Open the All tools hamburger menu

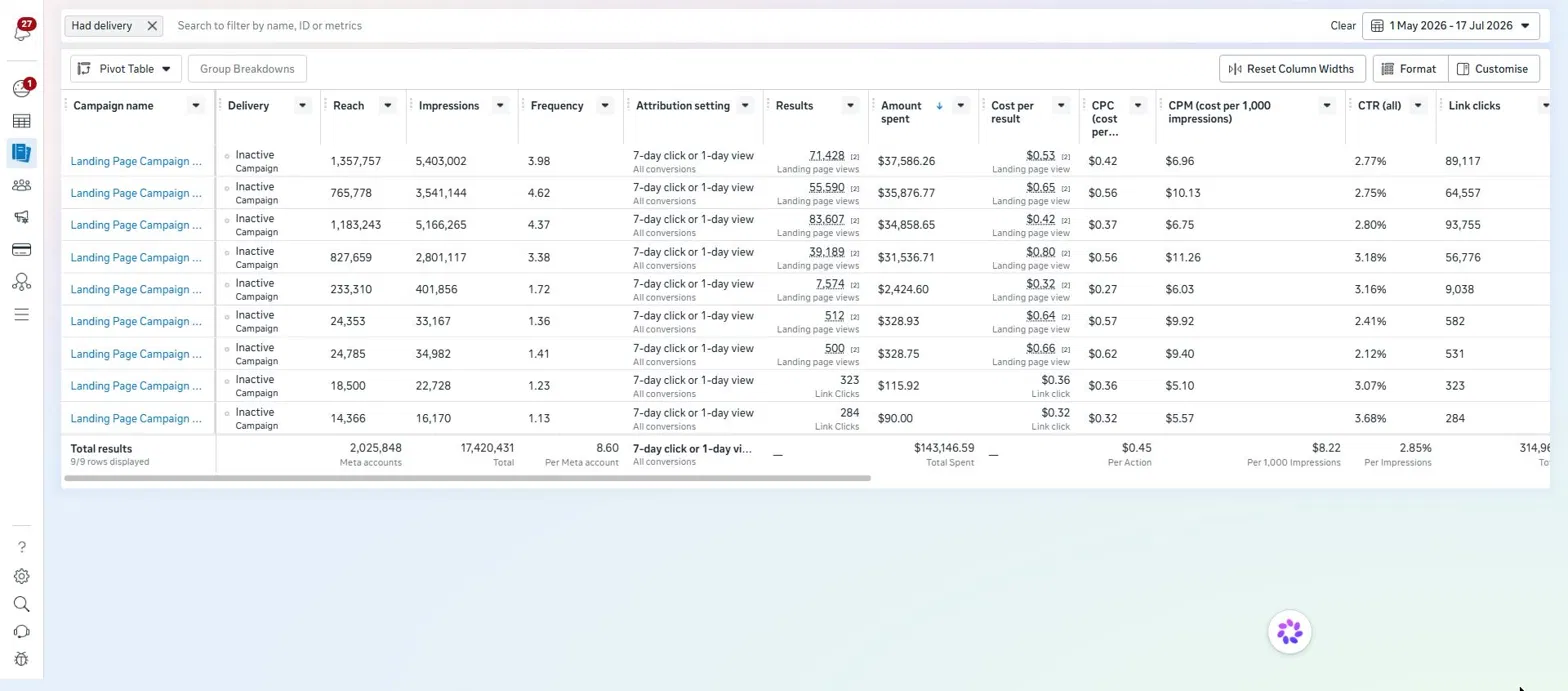[x=21, y=314]
